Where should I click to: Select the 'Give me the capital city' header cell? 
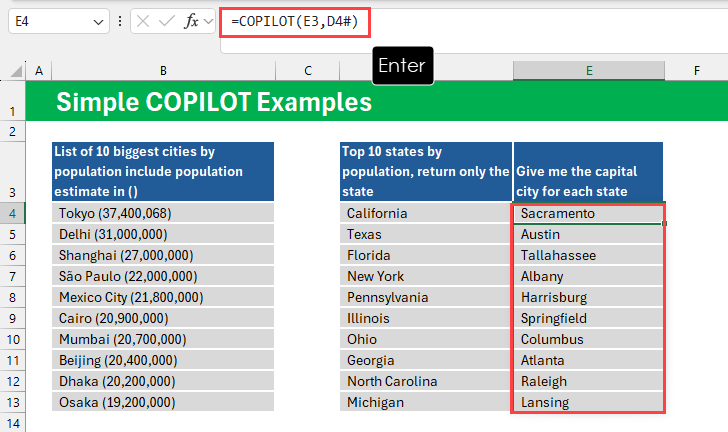588,171
